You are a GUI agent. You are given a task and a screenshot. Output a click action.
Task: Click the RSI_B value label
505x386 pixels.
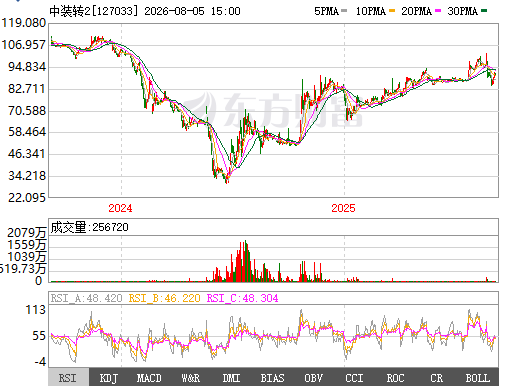[x=164, y=298]
